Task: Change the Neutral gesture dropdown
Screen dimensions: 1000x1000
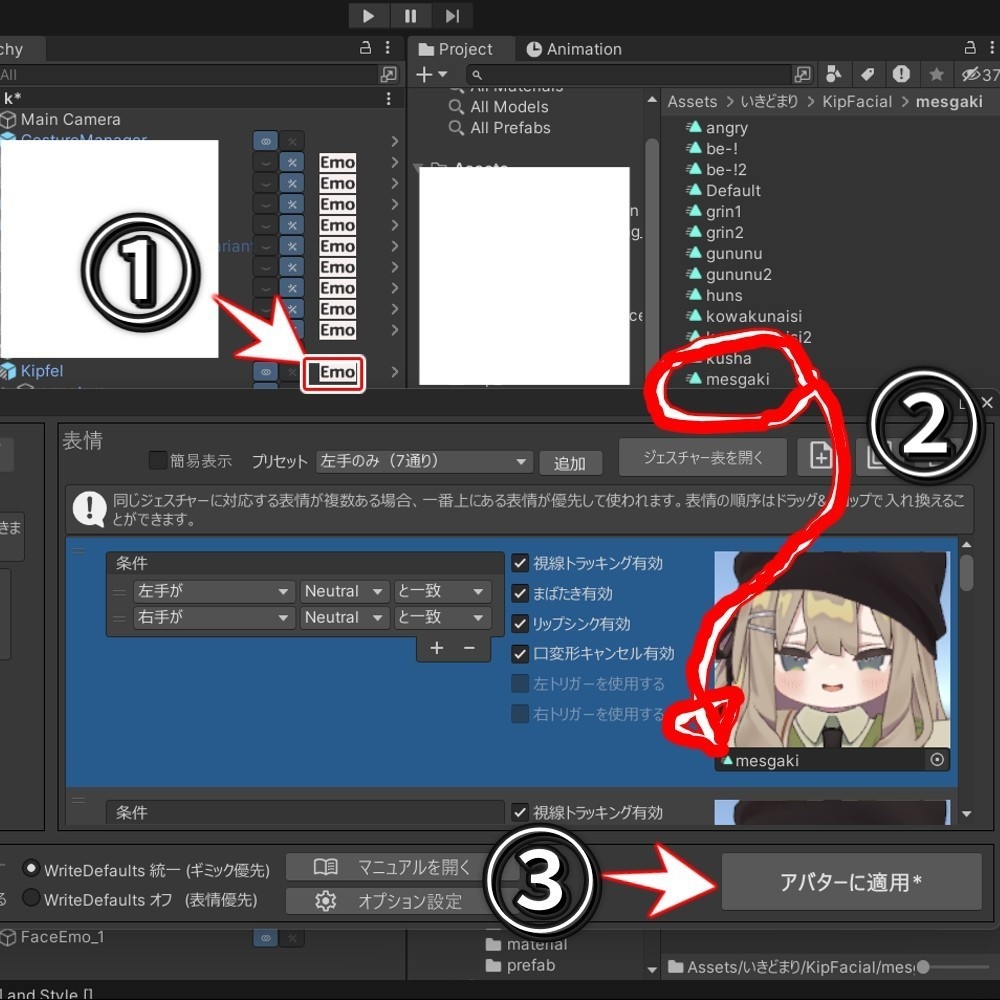Action: pos(344,591)
